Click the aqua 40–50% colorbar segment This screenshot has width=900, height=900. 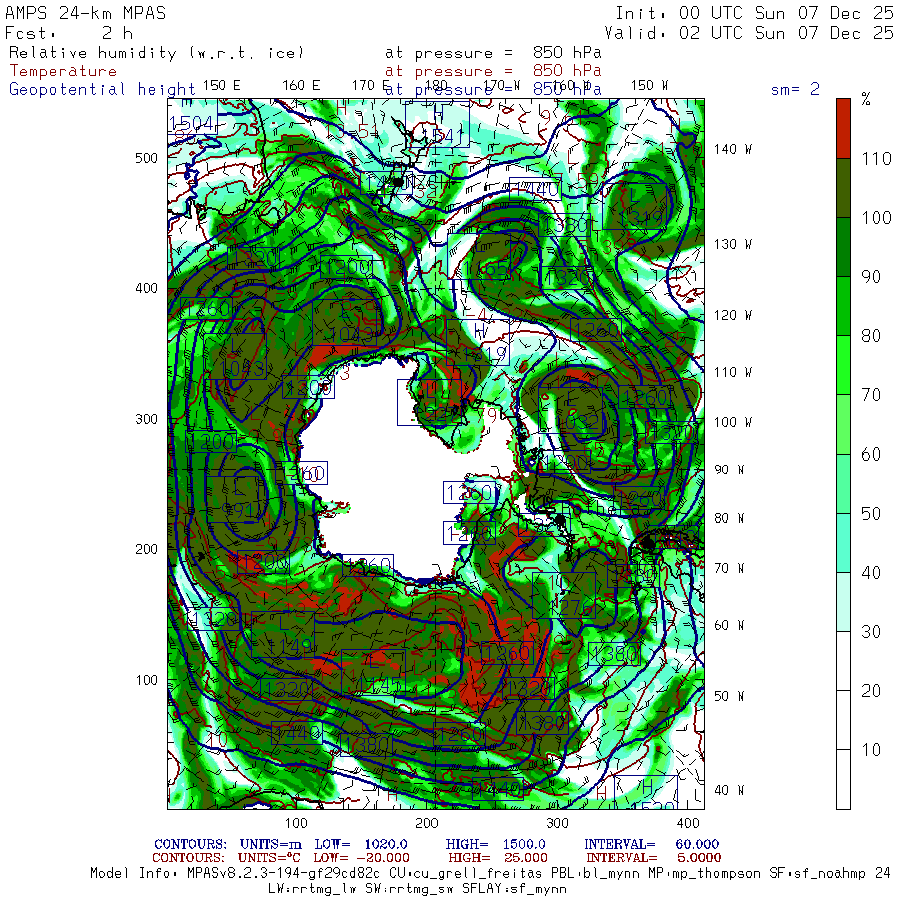pyautogui.click(x=843, y=543)
